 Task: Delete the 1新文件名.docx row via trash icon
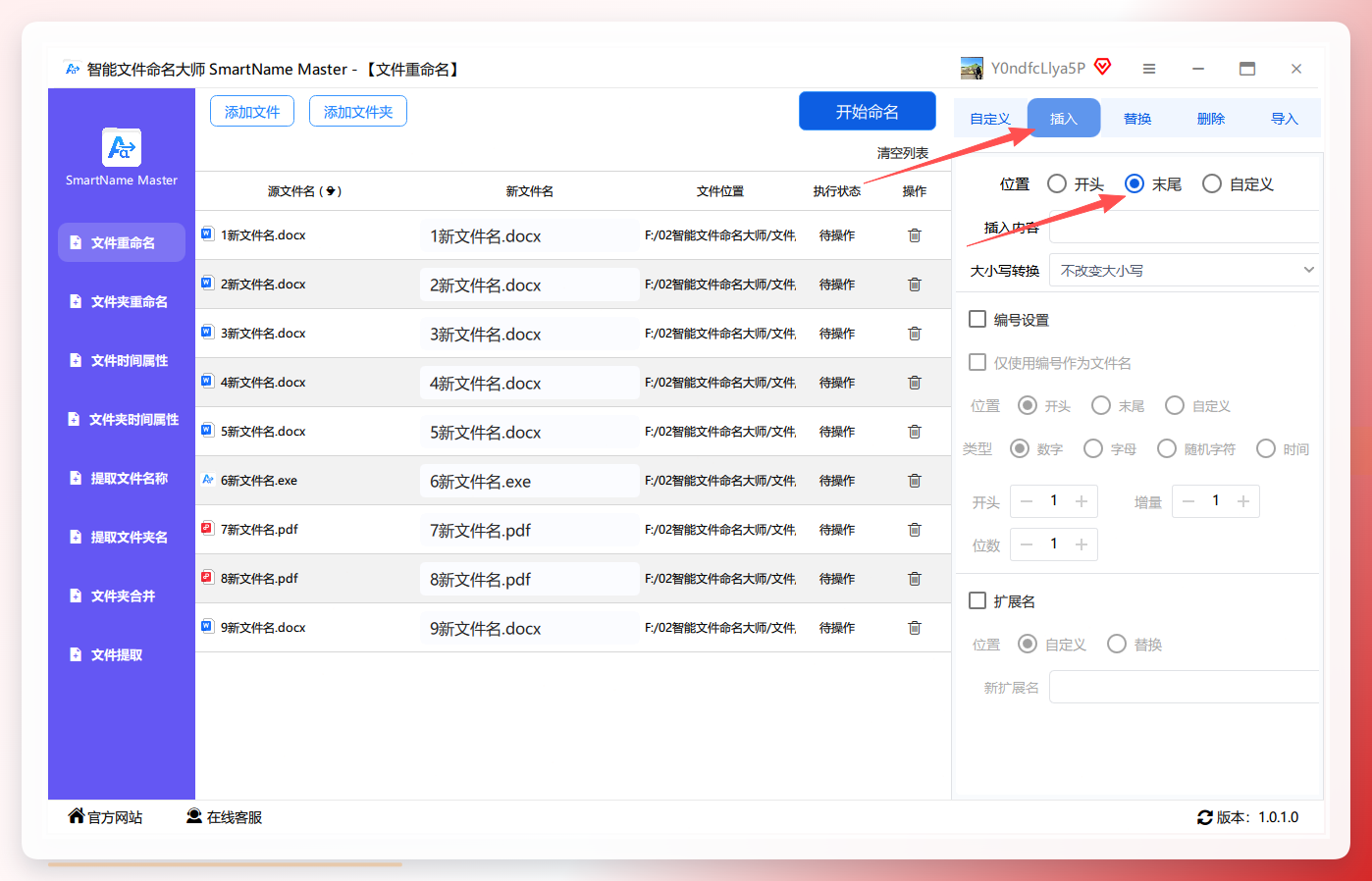915,235
